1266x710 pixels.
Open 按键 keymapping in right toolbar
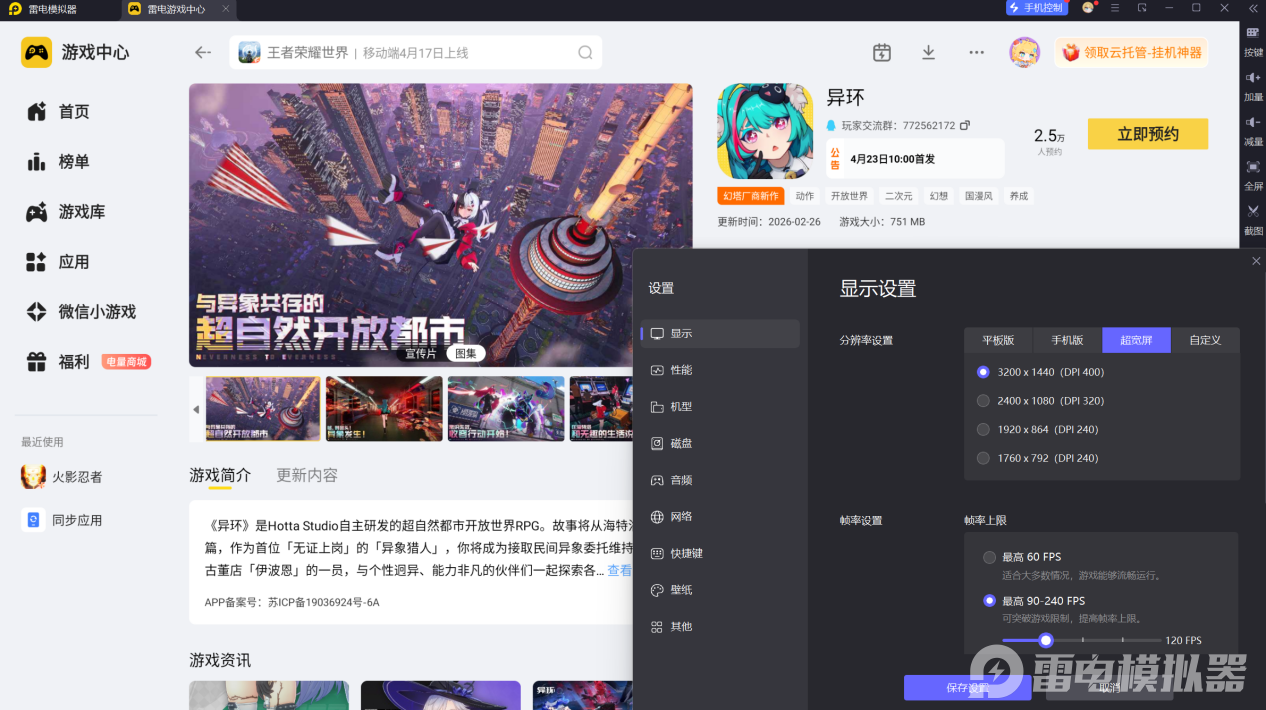[1253, 41]
